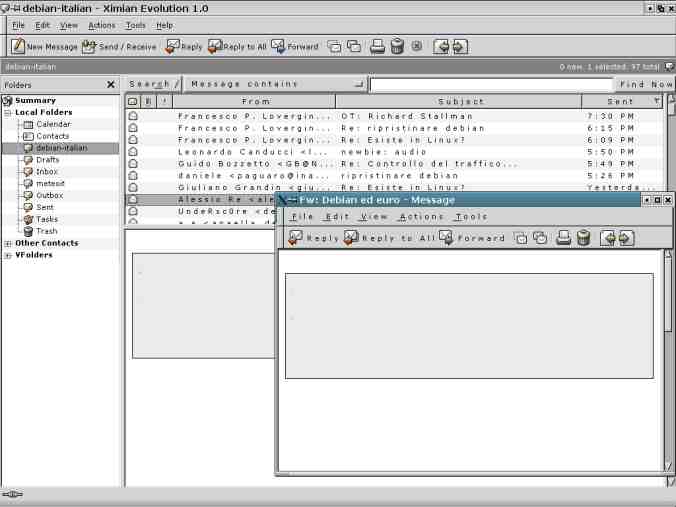Click the Trash icon in message window toolbar
Image resolution: width=676 pixels, height=507 pixels.
583,238
